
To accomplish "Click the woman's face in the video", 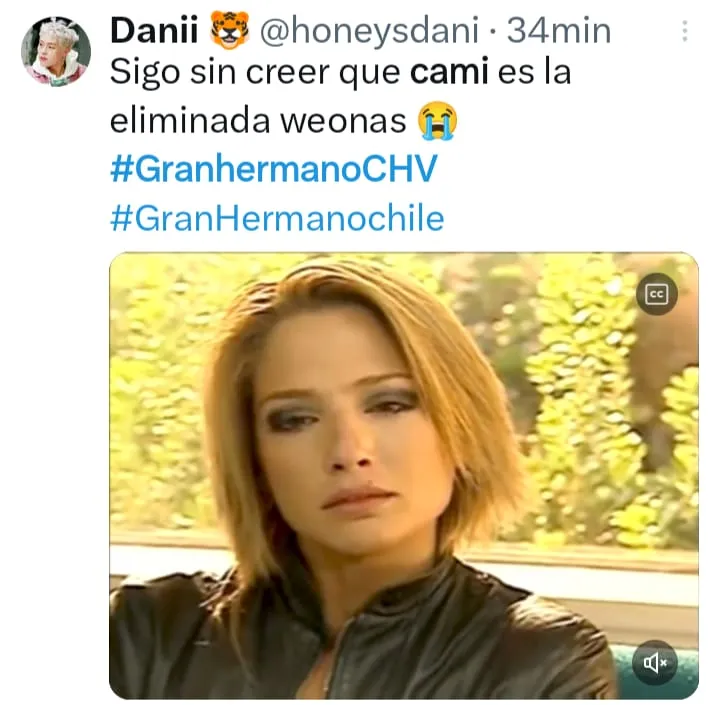I will click(340, 436).
